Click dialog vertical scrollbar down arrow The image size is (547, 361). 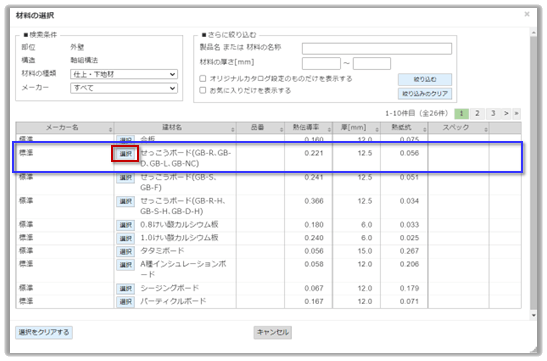(x=533, y=315)
